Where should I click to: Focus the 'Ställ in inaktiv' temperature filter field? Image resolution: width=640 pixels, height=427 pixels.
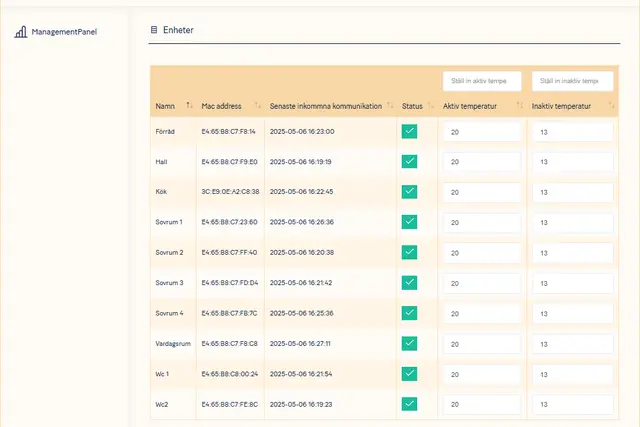(x=572, y=81)
